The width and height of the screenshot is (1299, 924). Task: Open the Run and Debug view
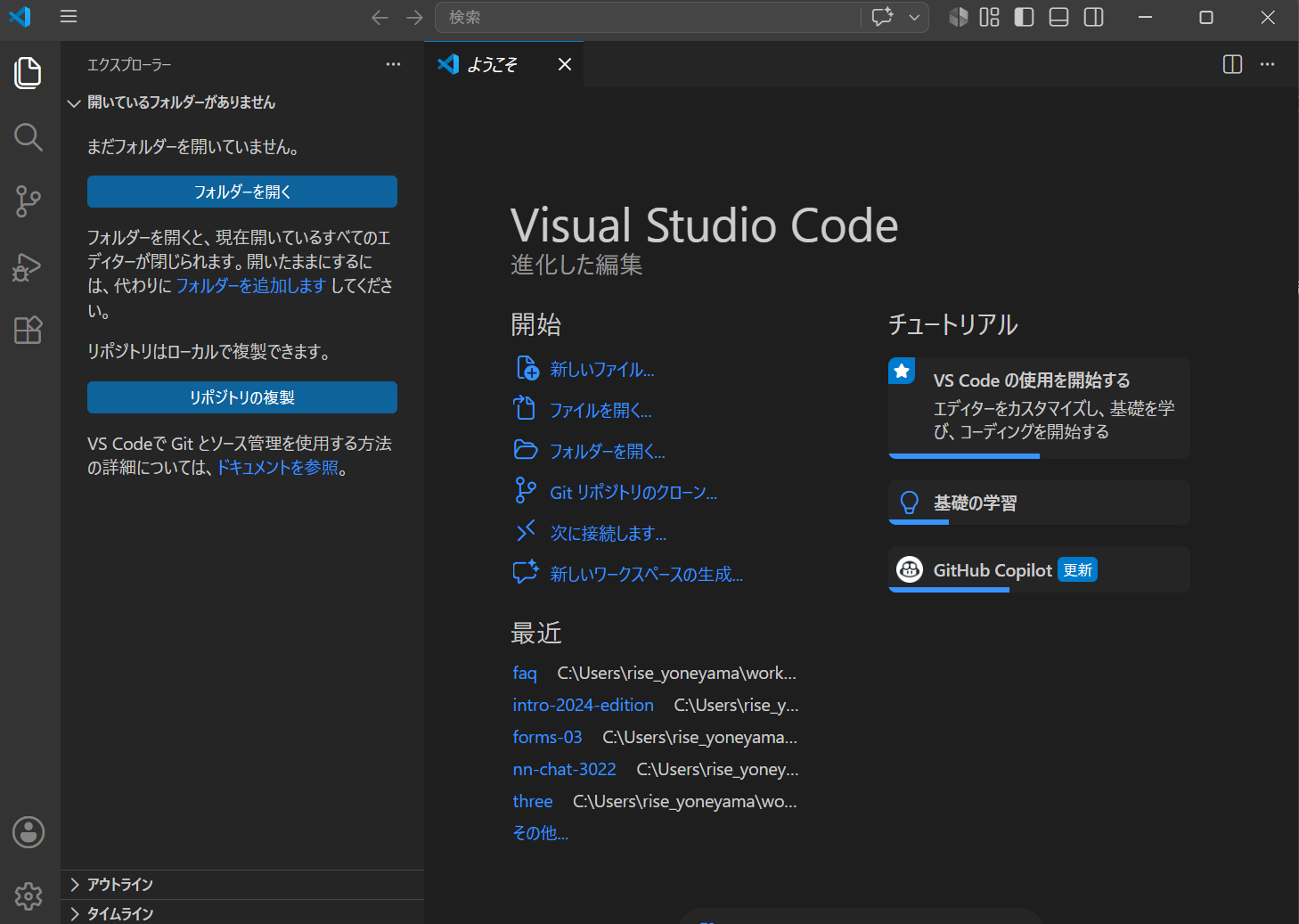(29, 266)
